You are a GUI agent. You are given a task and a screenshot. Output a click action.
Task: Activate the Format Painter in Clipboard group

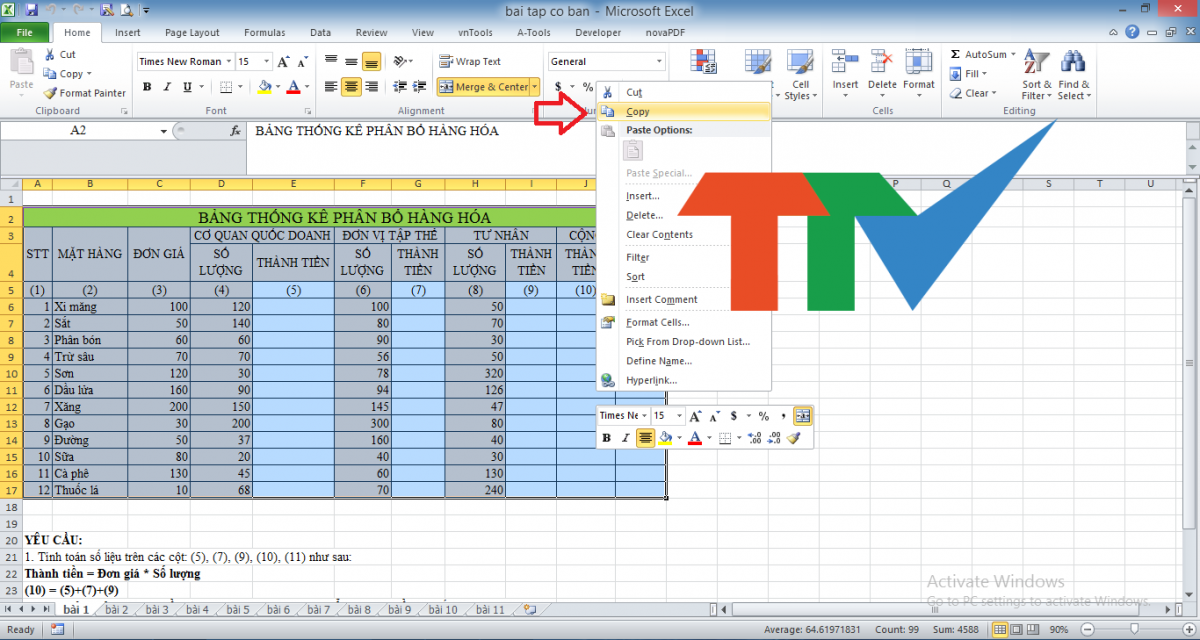pos(85,93)
